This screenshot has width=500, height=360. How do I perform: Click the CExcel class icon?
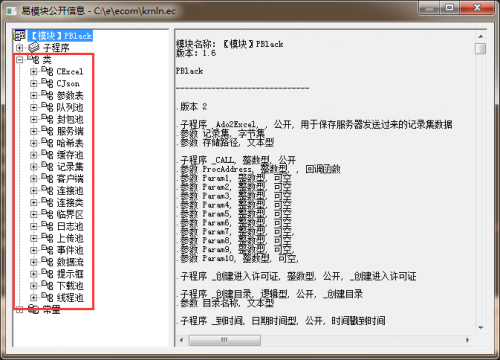[x=47, y=71]
